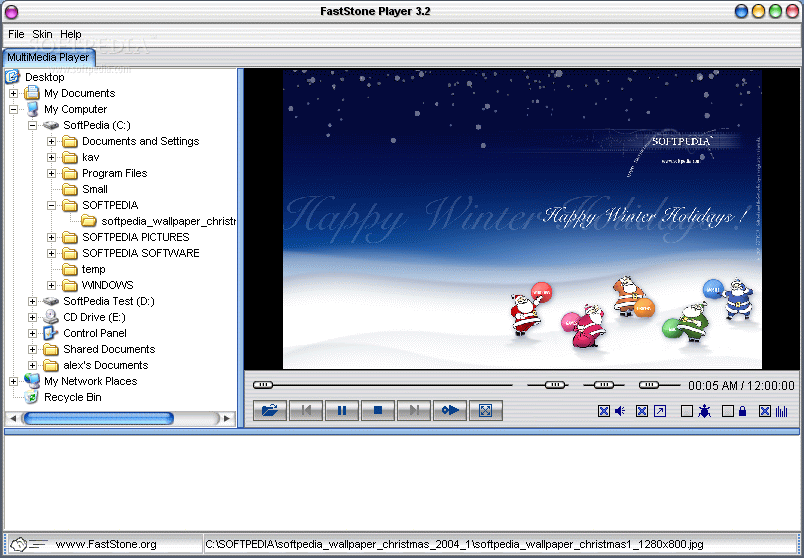The height and width of the screenshot is (558, 804).
Task: Click the folder tree horizontal scrollbar thumb
Action: [x=98, y=418]
